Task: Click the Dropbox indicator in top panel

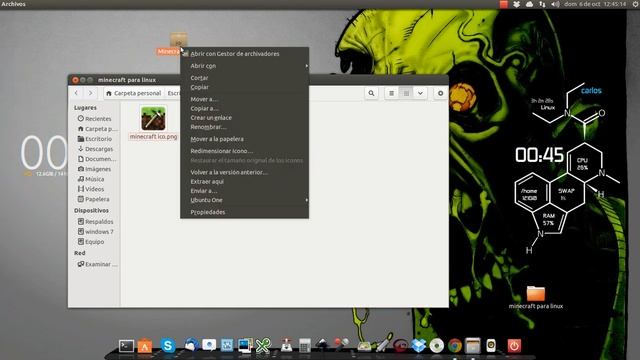Action: pyautogui.click(x=516, y=4)
